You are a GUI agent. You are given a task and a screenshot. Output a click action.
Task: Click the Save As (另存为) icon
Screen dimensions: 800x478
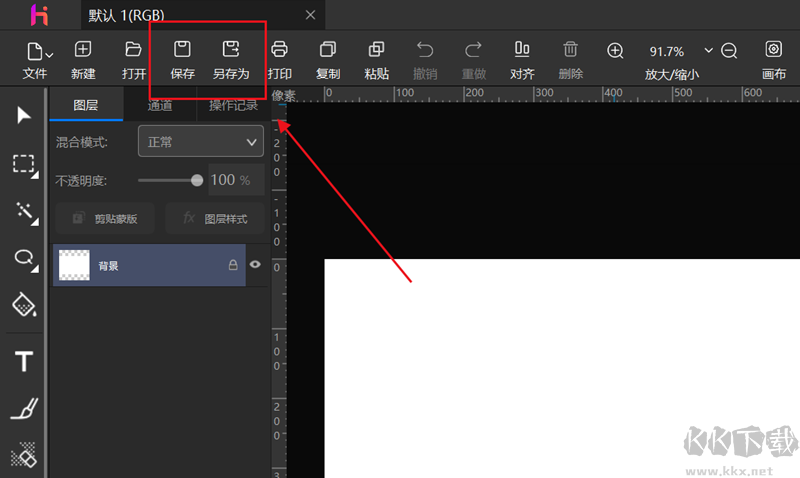click(x=231, y=49)
